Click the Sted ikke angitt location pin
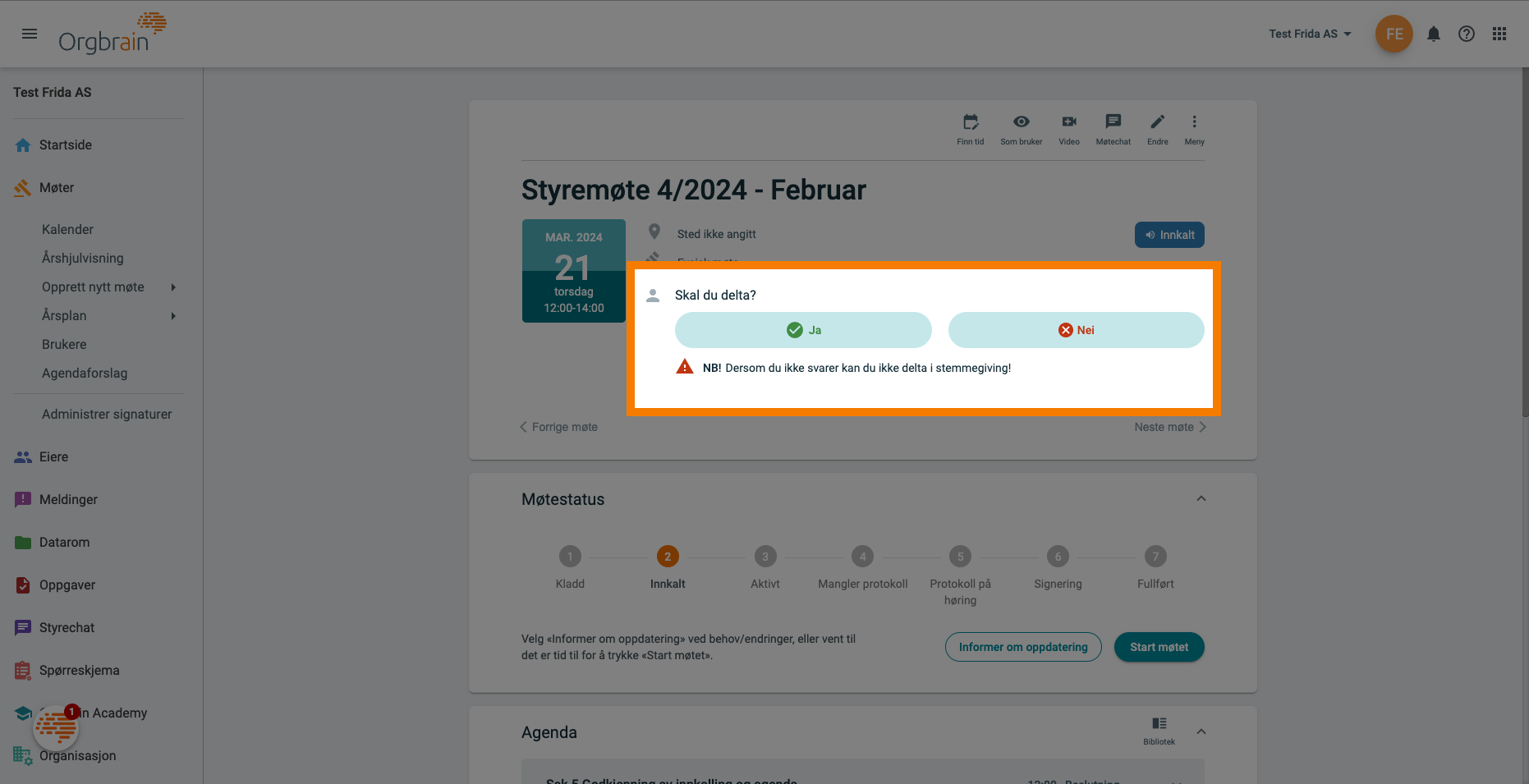 [654, 232]
